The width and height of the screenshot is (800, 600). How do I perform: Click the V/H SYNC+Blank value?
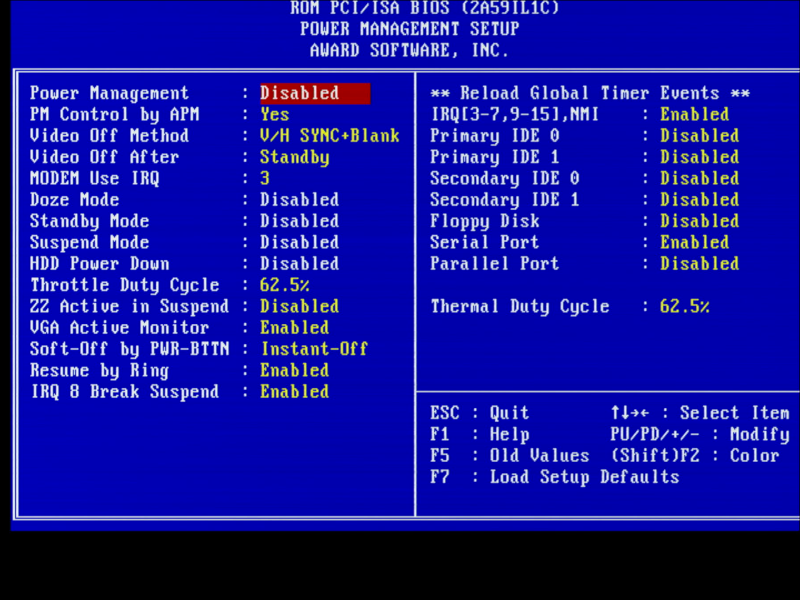pyautogui.click(x=330, y=136)
